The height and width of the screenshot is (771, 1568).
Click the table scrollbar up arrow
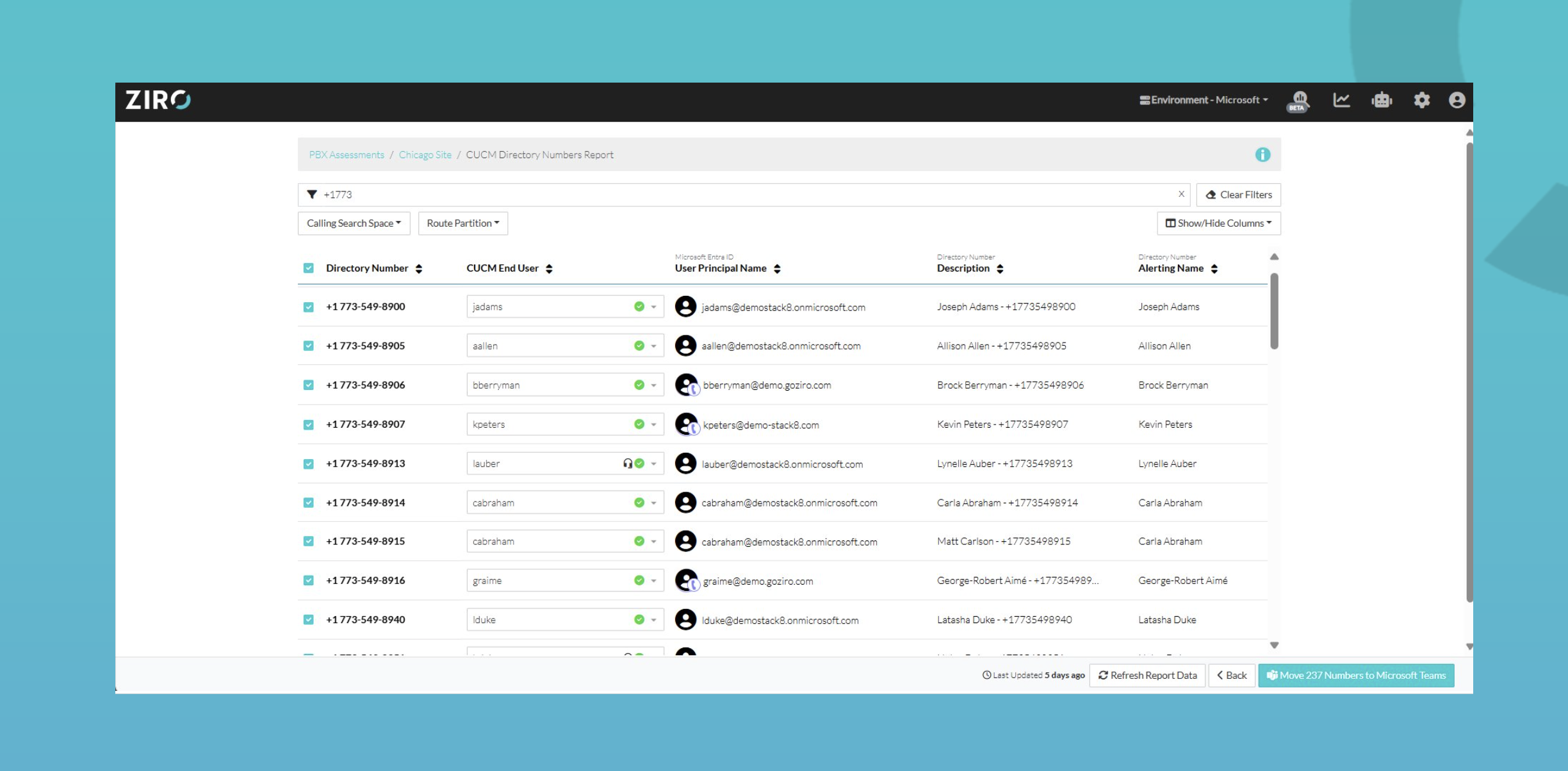[1274, 257]
